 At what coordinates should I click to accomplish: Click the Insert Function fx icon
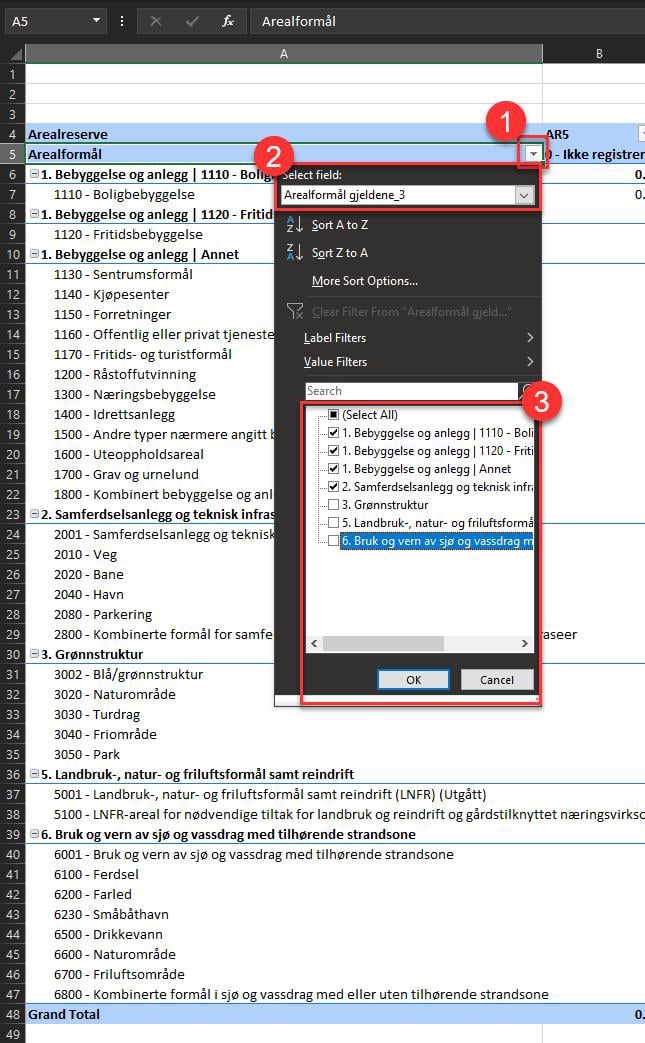tap(228, 21)
